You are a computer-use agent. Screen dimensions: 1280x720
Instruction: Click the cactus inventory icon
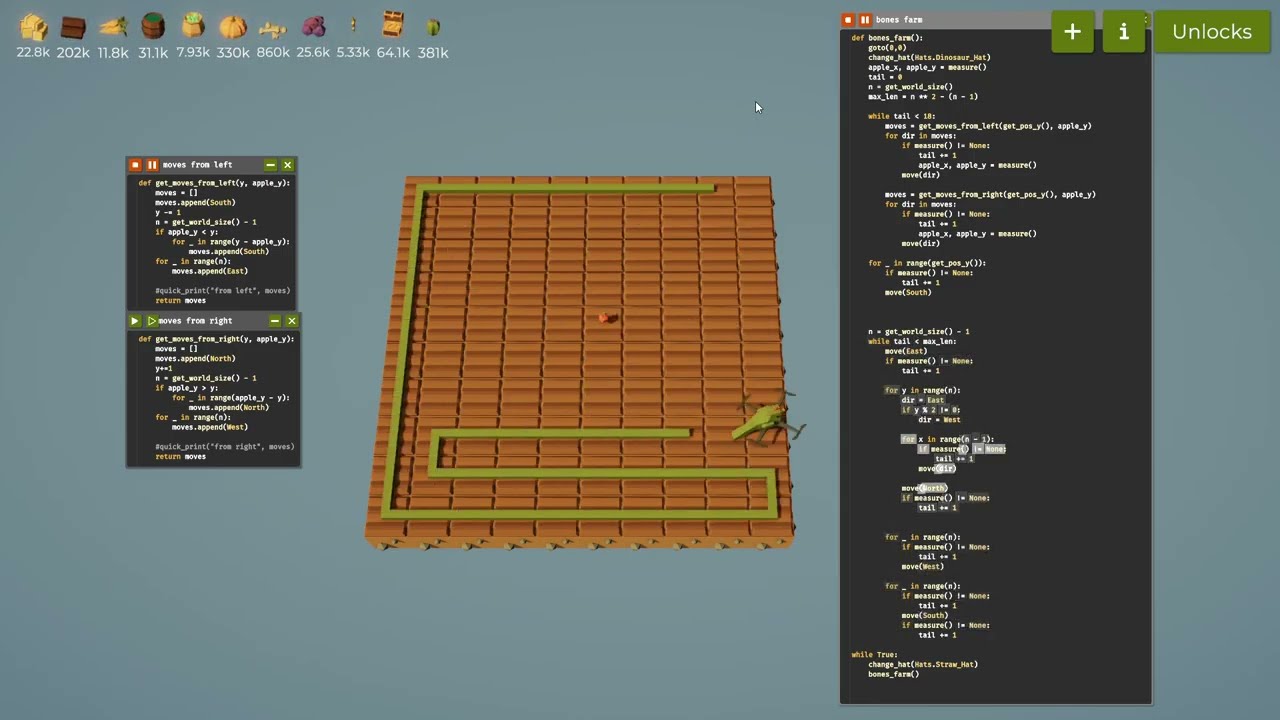pos(433,27)
